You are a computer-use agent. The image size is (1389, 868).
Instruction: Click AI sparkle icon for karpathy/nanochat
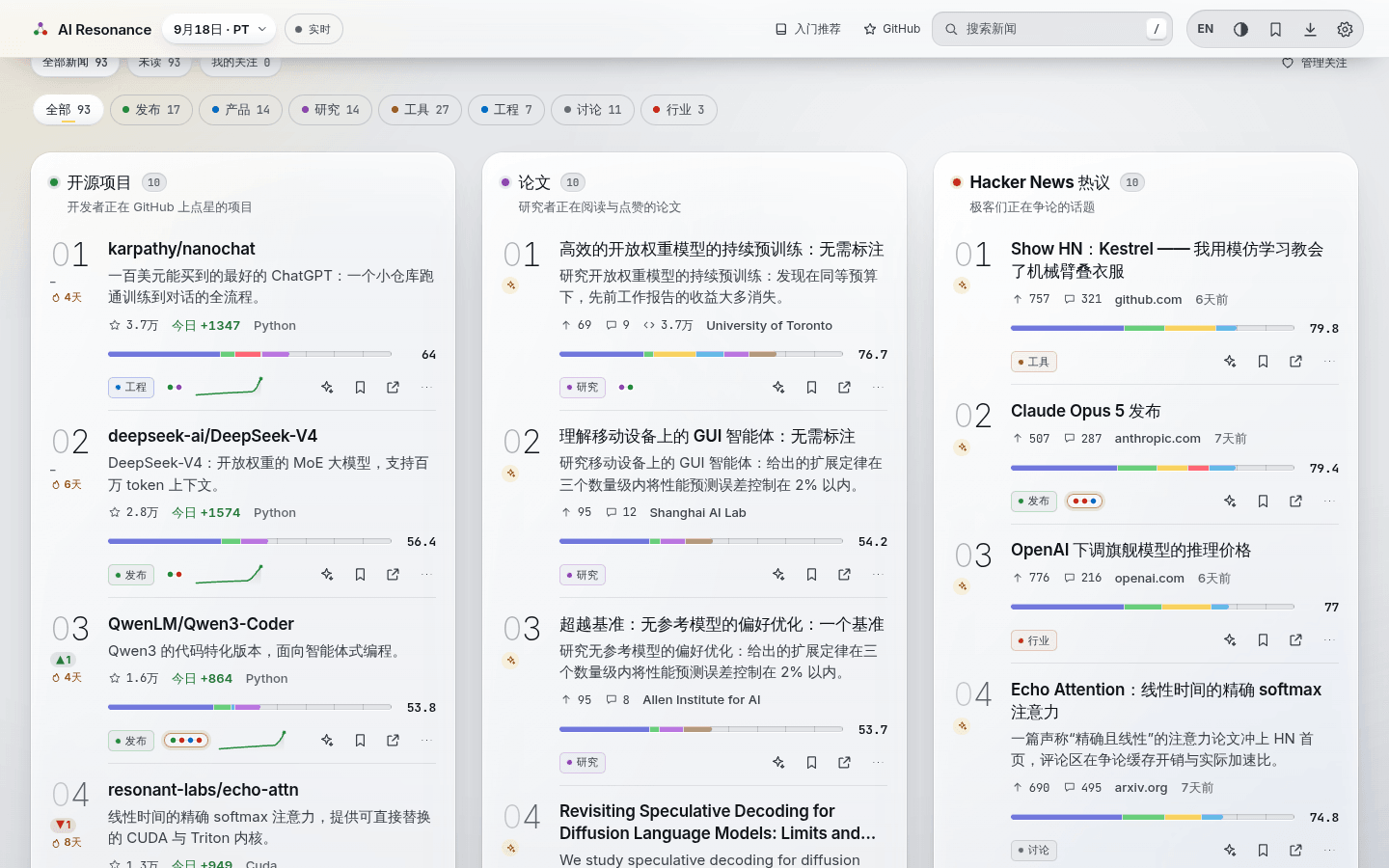pos(327,388)
